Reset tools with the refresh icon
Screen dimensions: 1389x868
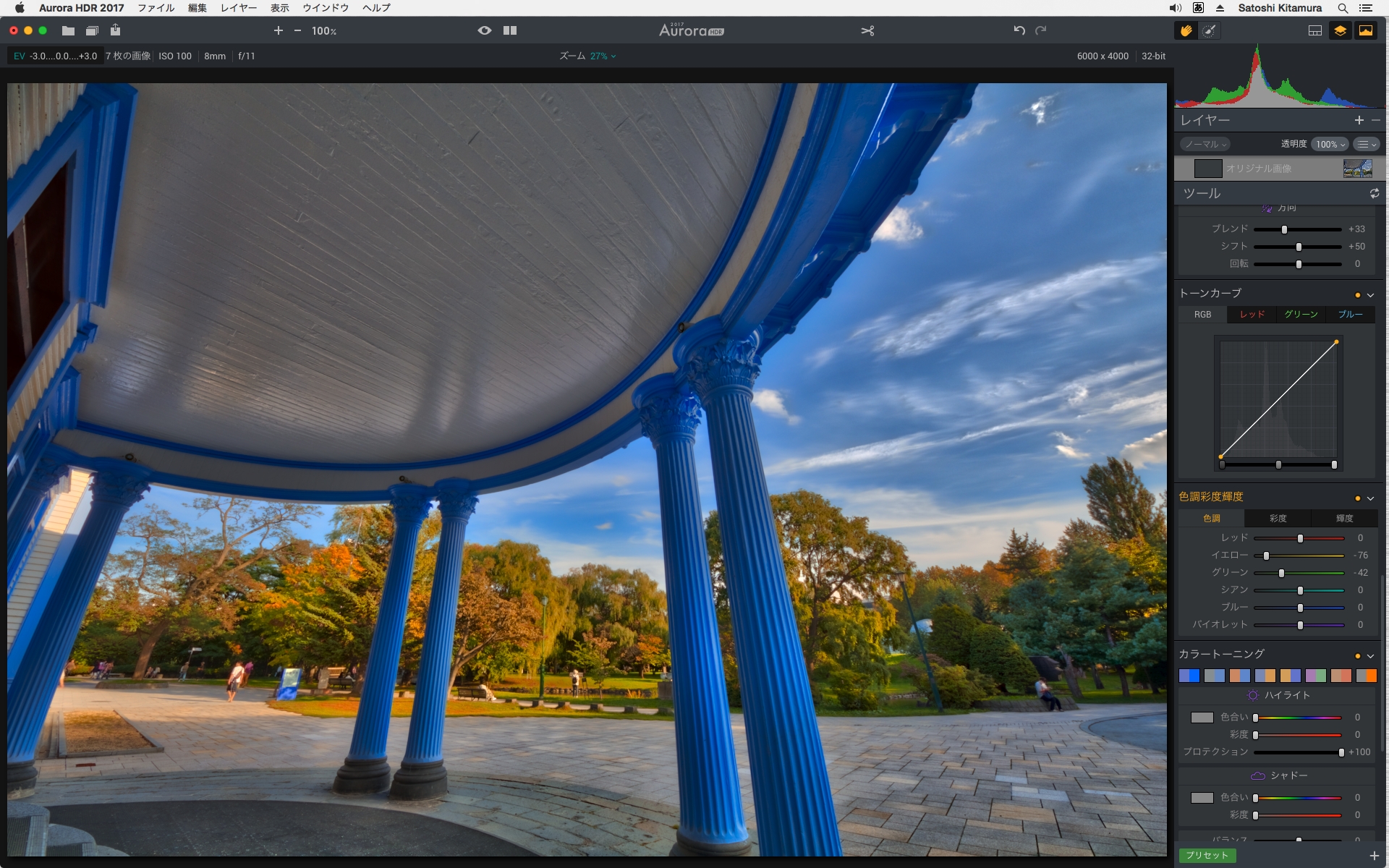(x=1374, y=193)
